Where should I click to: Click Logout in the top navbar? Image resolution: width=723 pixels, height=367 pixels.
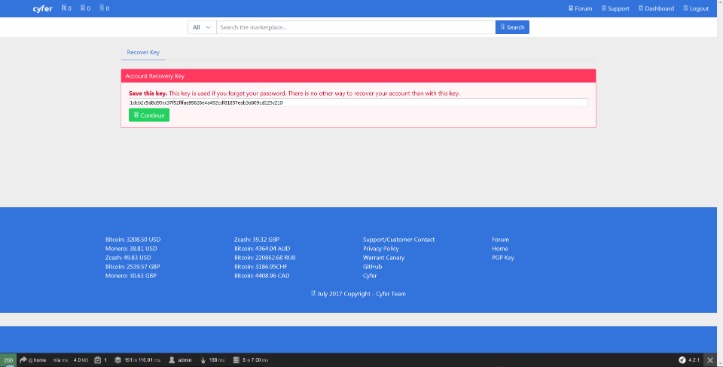click(696, 8)
